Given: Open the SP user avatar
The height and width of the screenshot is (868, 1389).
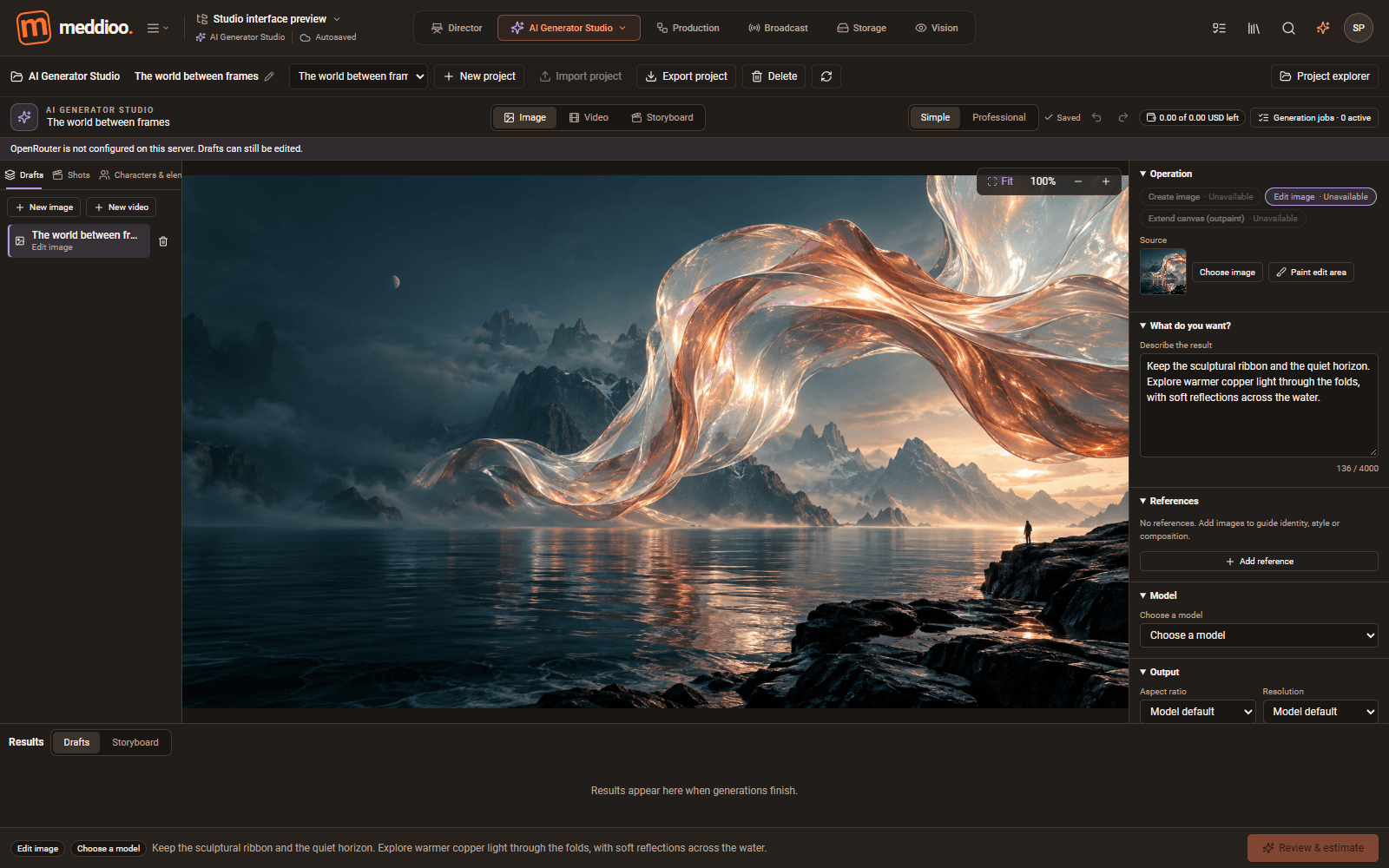Looking at the screenshot, I should [1359, 28].
